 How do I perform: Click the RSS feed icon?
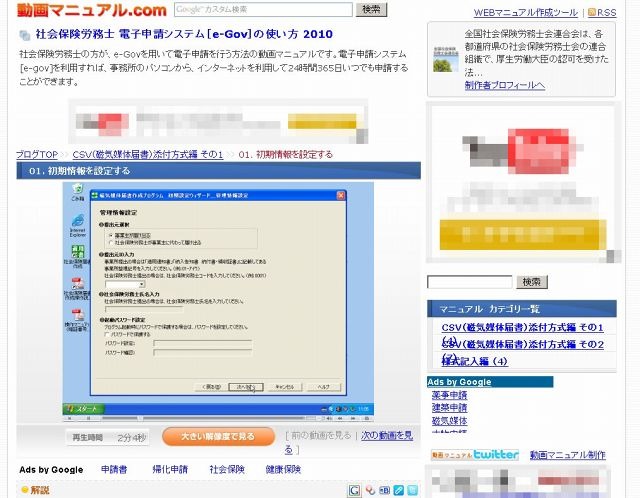coord(591,12)
